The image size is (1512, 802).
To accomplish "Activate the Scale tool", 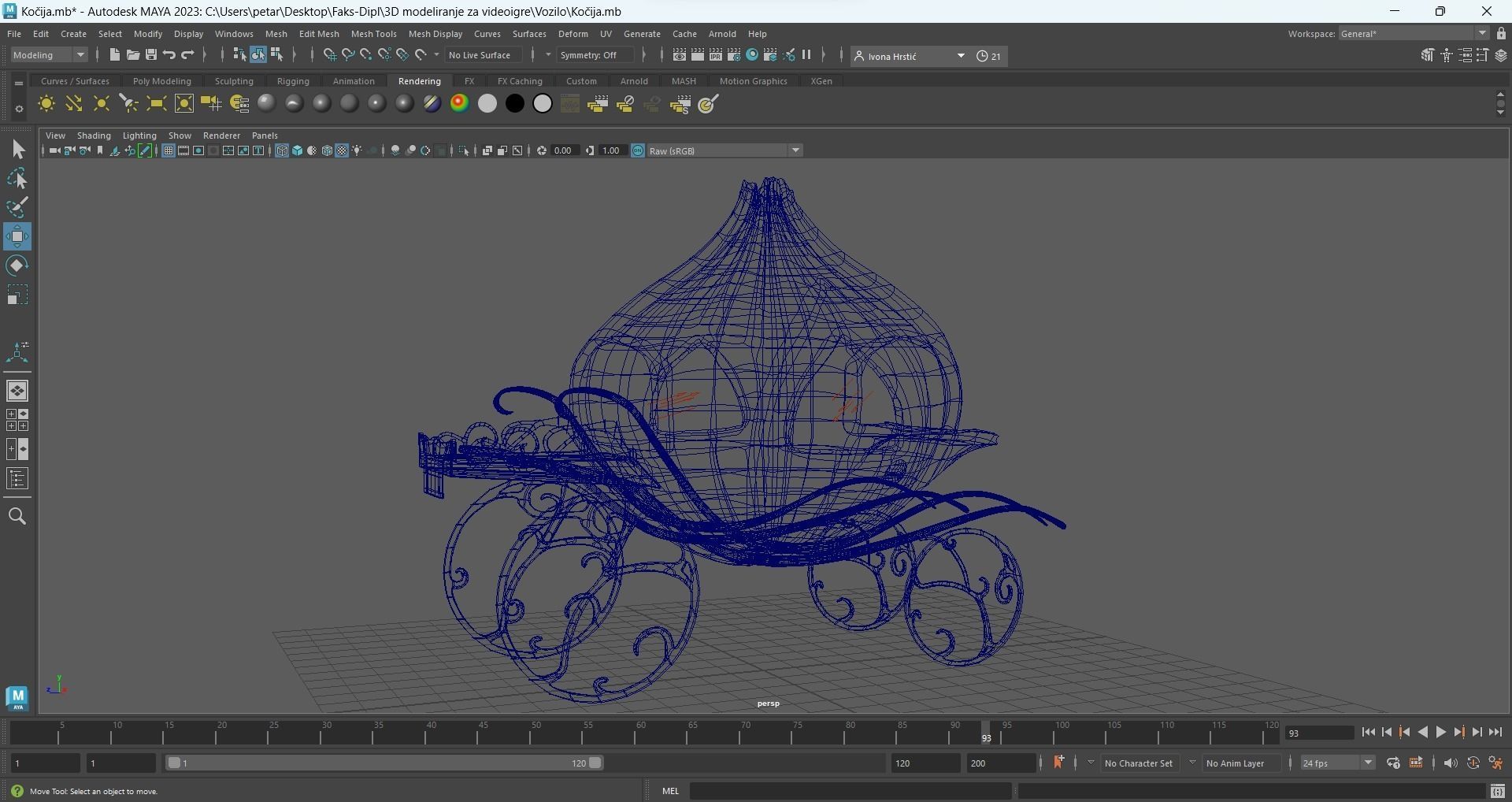I will (17, 295).
